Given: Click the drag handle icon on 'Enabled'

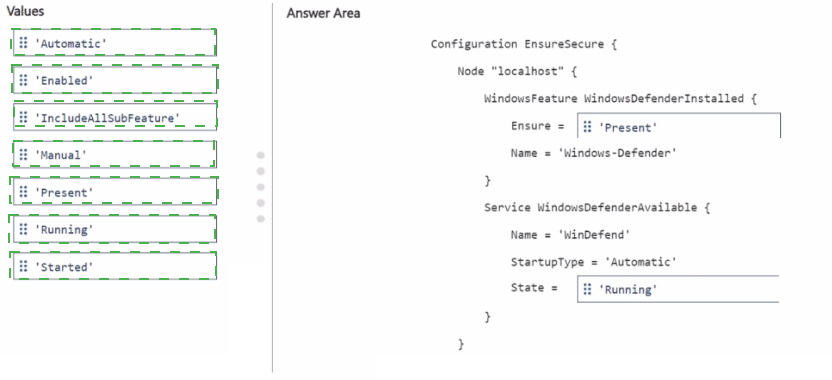Looking at the screenshot, I should click(x=23, y=80).
